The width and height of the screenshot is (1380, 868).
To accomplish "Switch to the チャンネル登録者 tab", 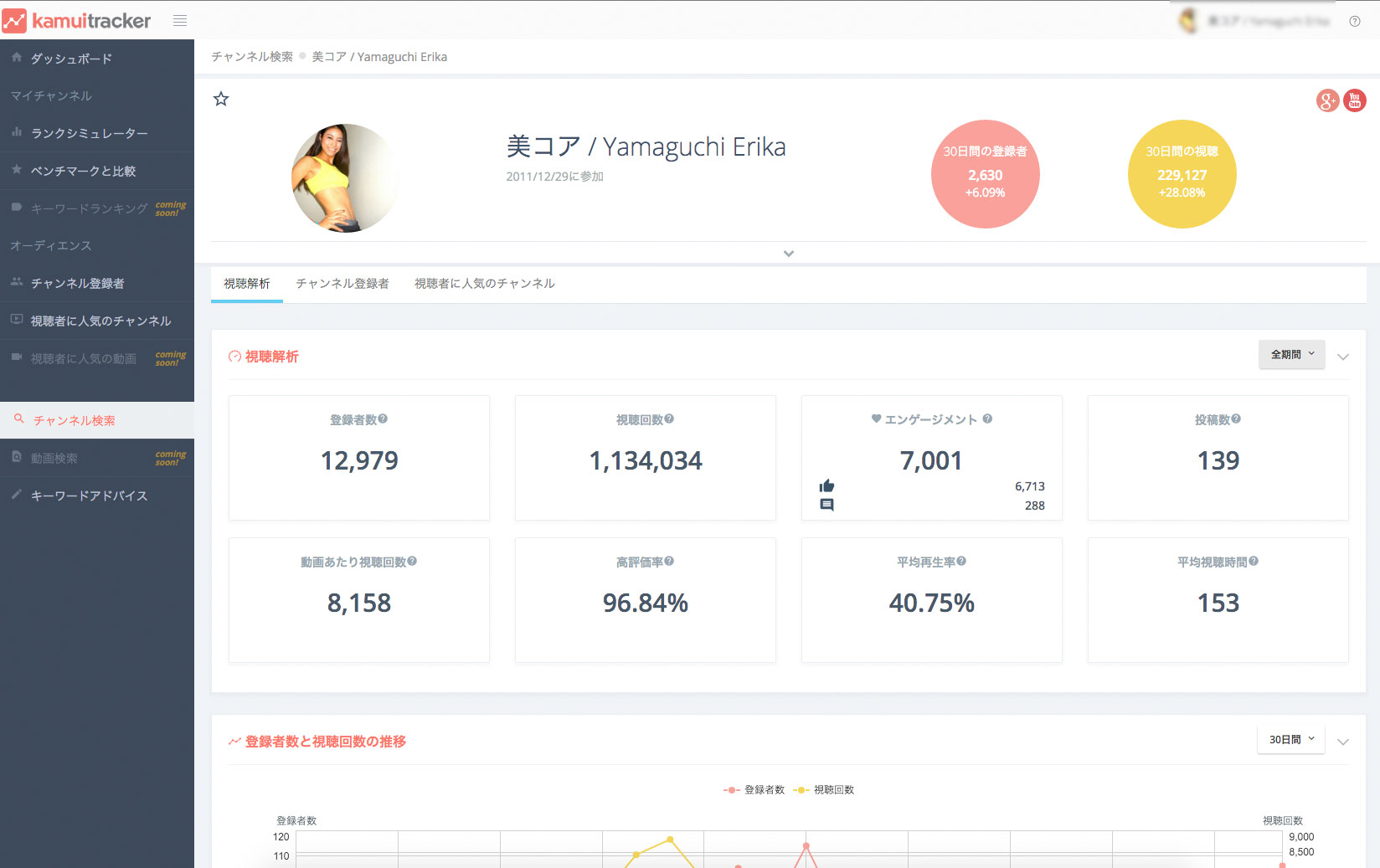I will [342, 284].
